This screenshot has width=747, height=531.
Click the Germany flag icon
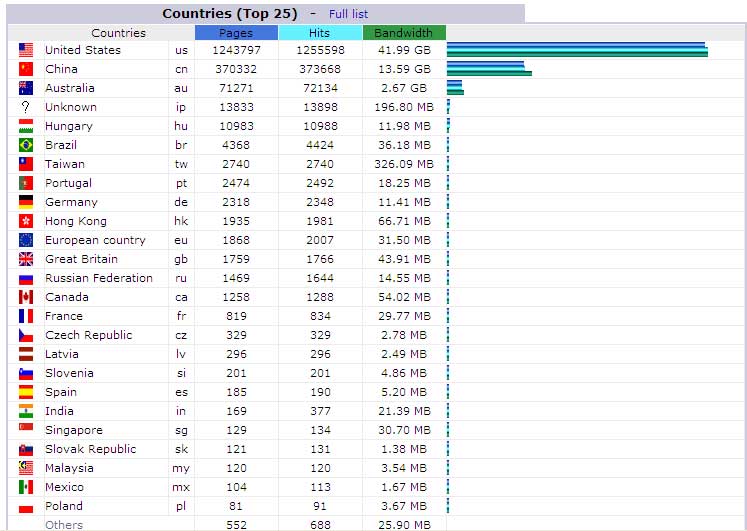tap(26, 202)
